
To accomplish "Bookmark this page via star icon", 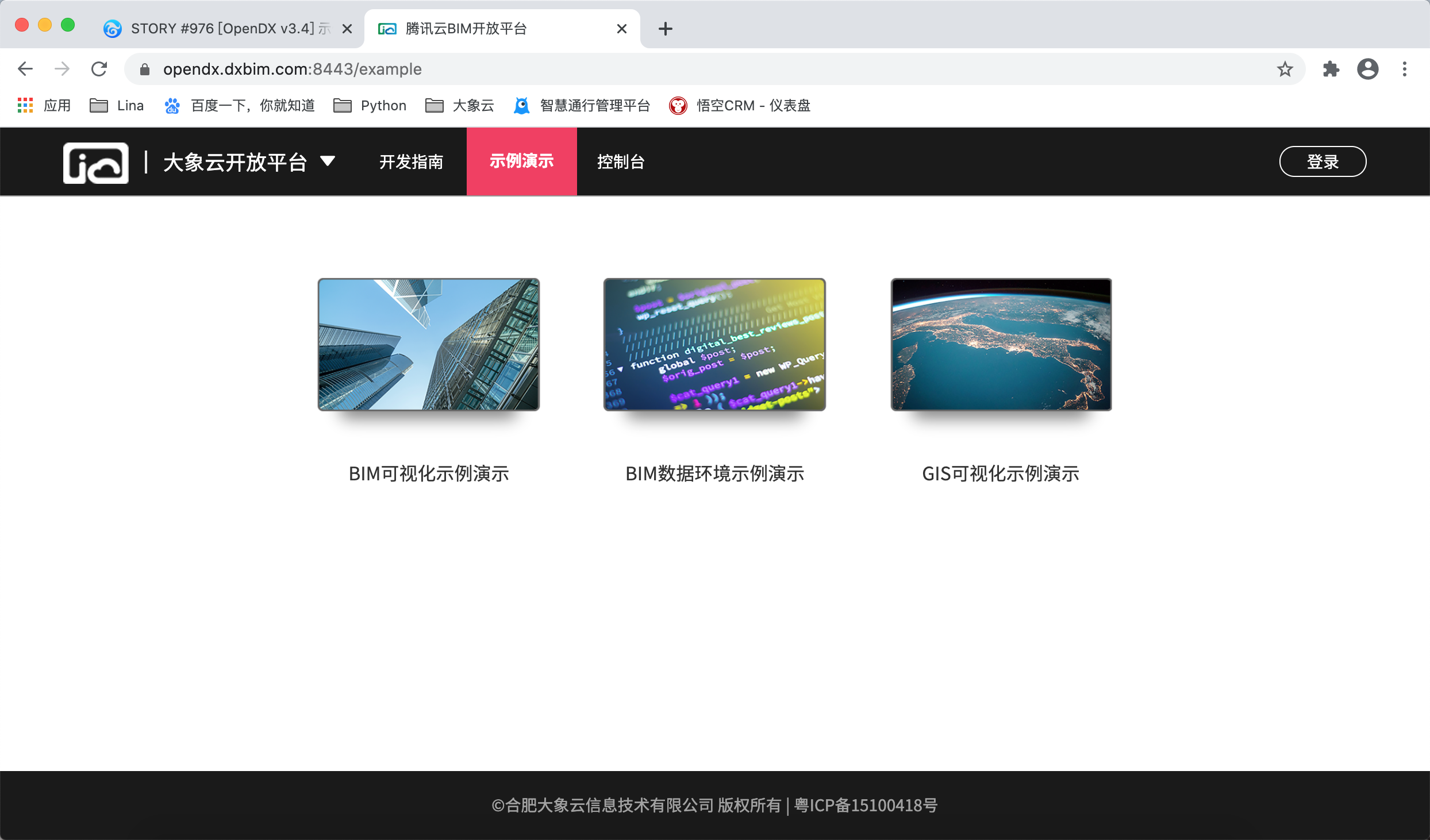I will point(1283,69).
